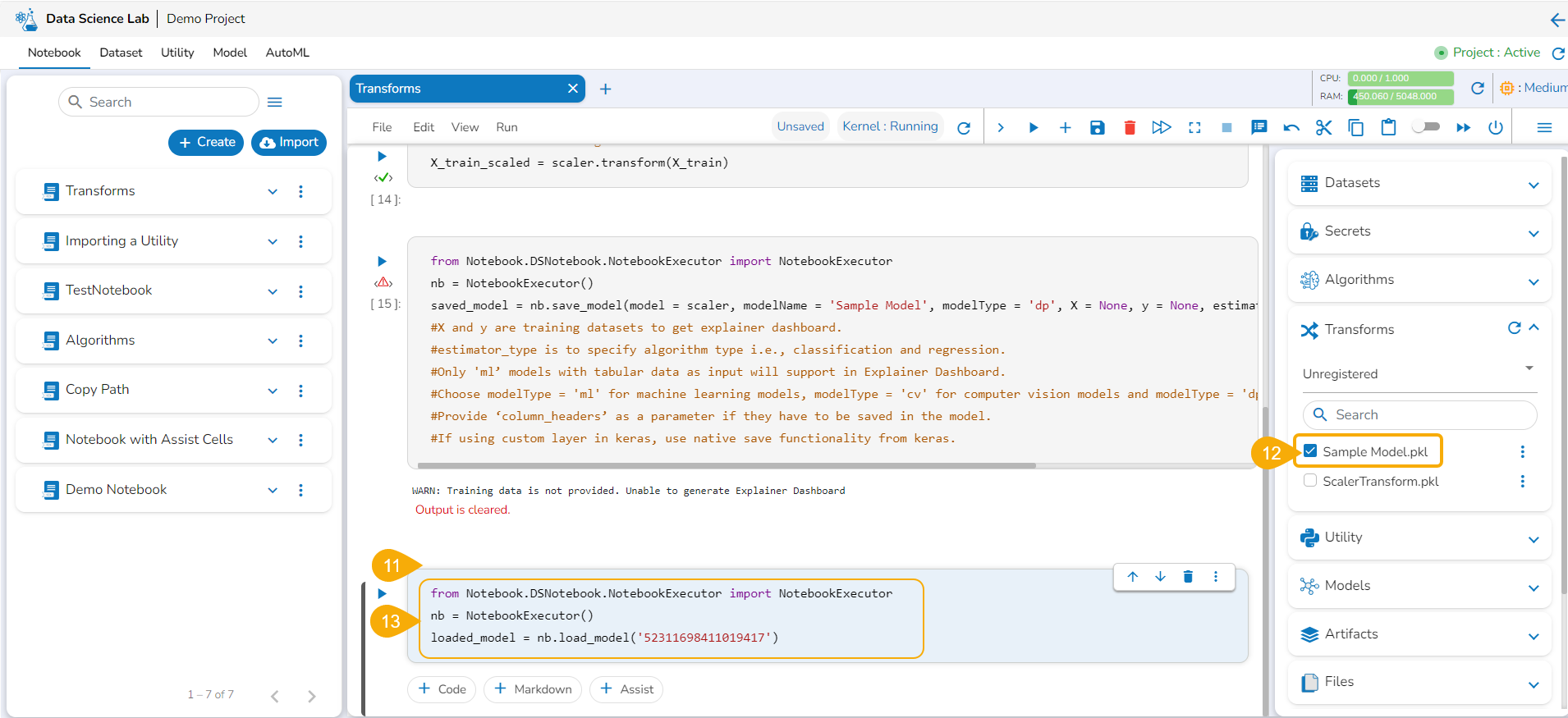Click the fullscreen icon in toolbar
Viewport: 1568px width, 718px height.
point(1194,127)
